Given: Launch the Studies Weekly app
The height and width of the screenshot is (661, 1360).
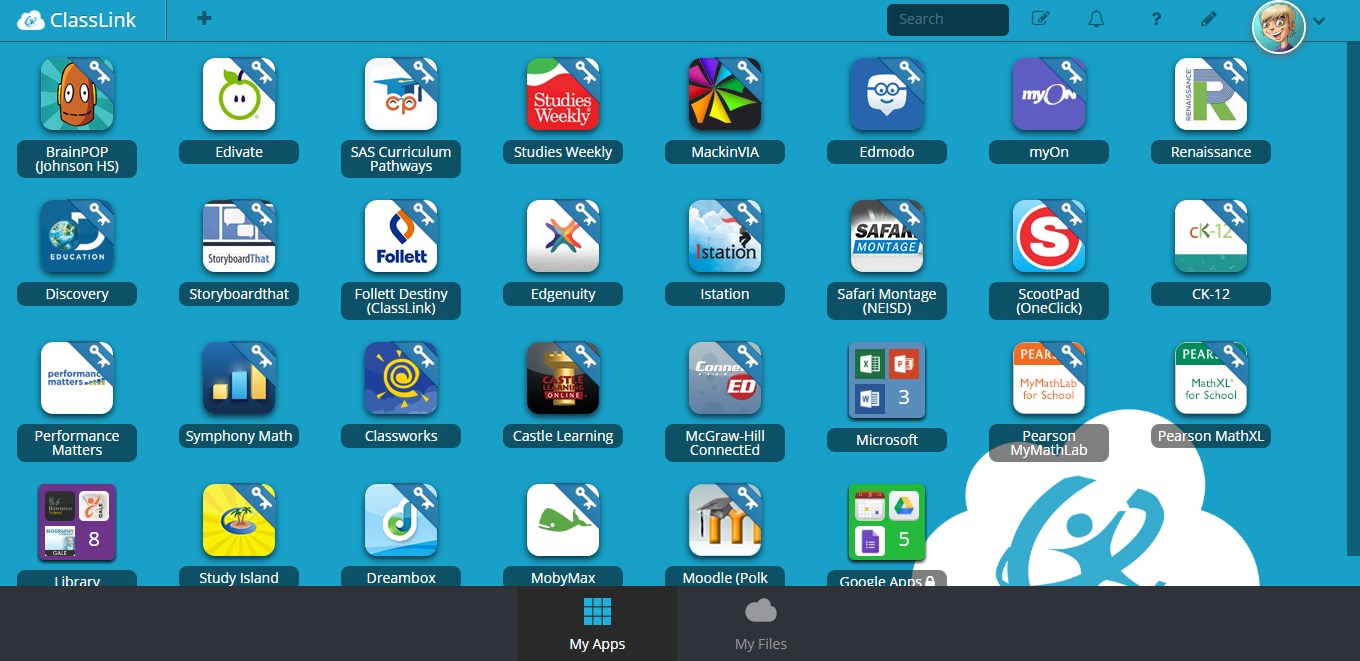Looking at the screenshot, I should tap(563, 94).
